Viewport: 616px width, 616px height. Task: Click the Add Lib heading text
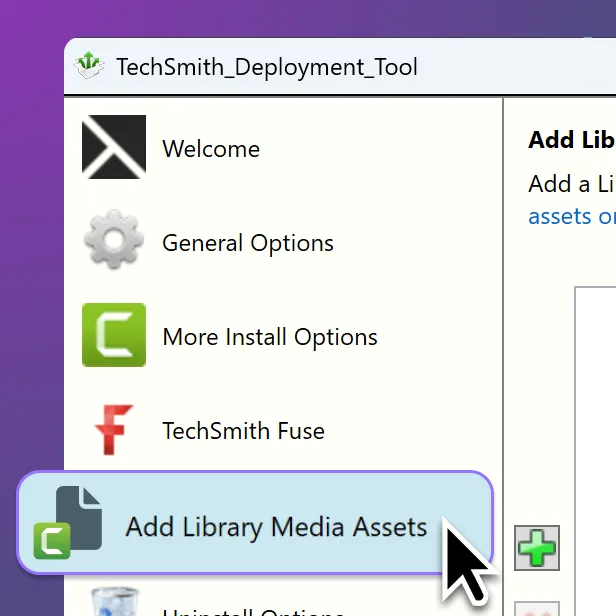(x=572, y=140)
